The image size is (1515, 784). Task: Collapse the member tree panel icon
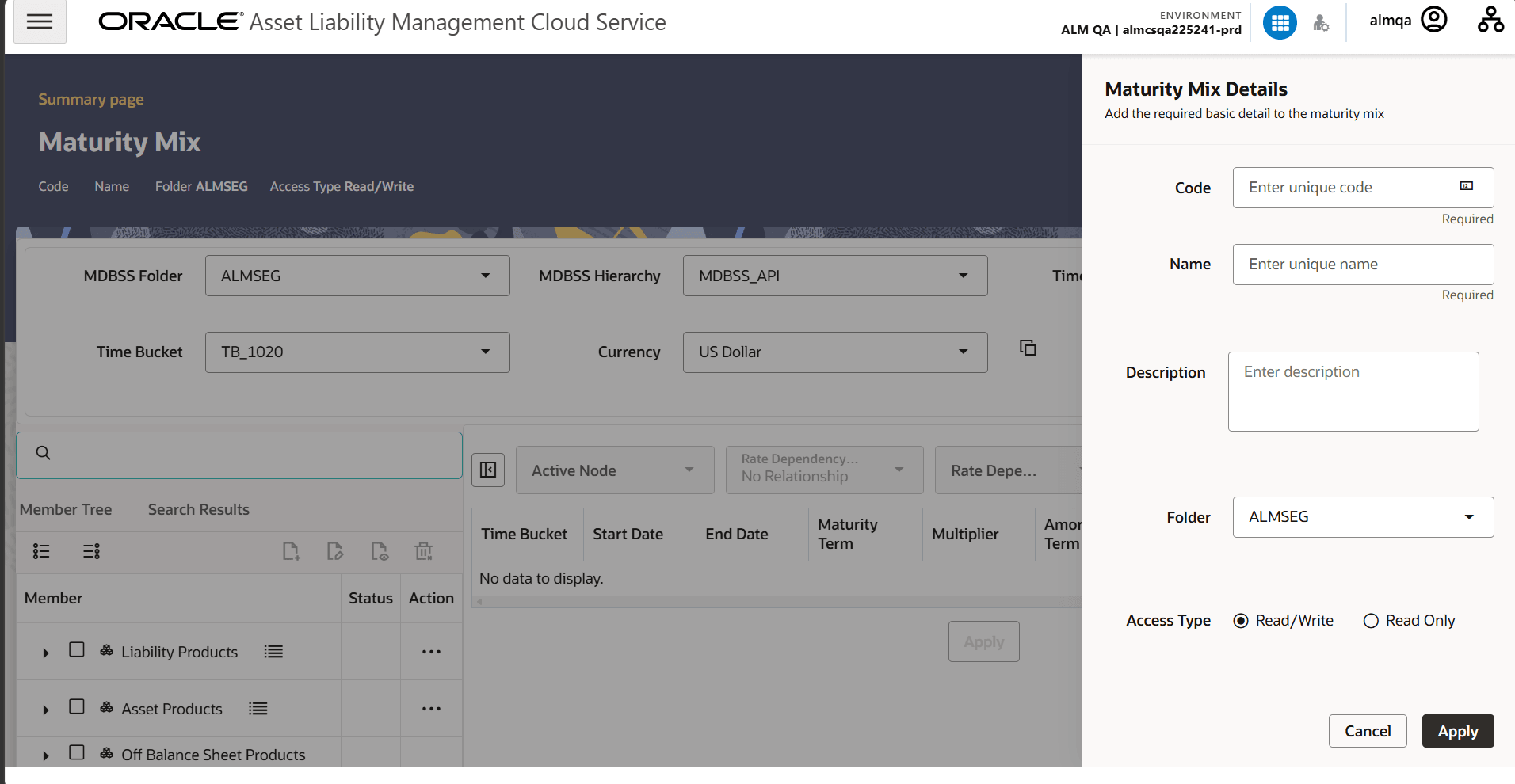[488, 470]
